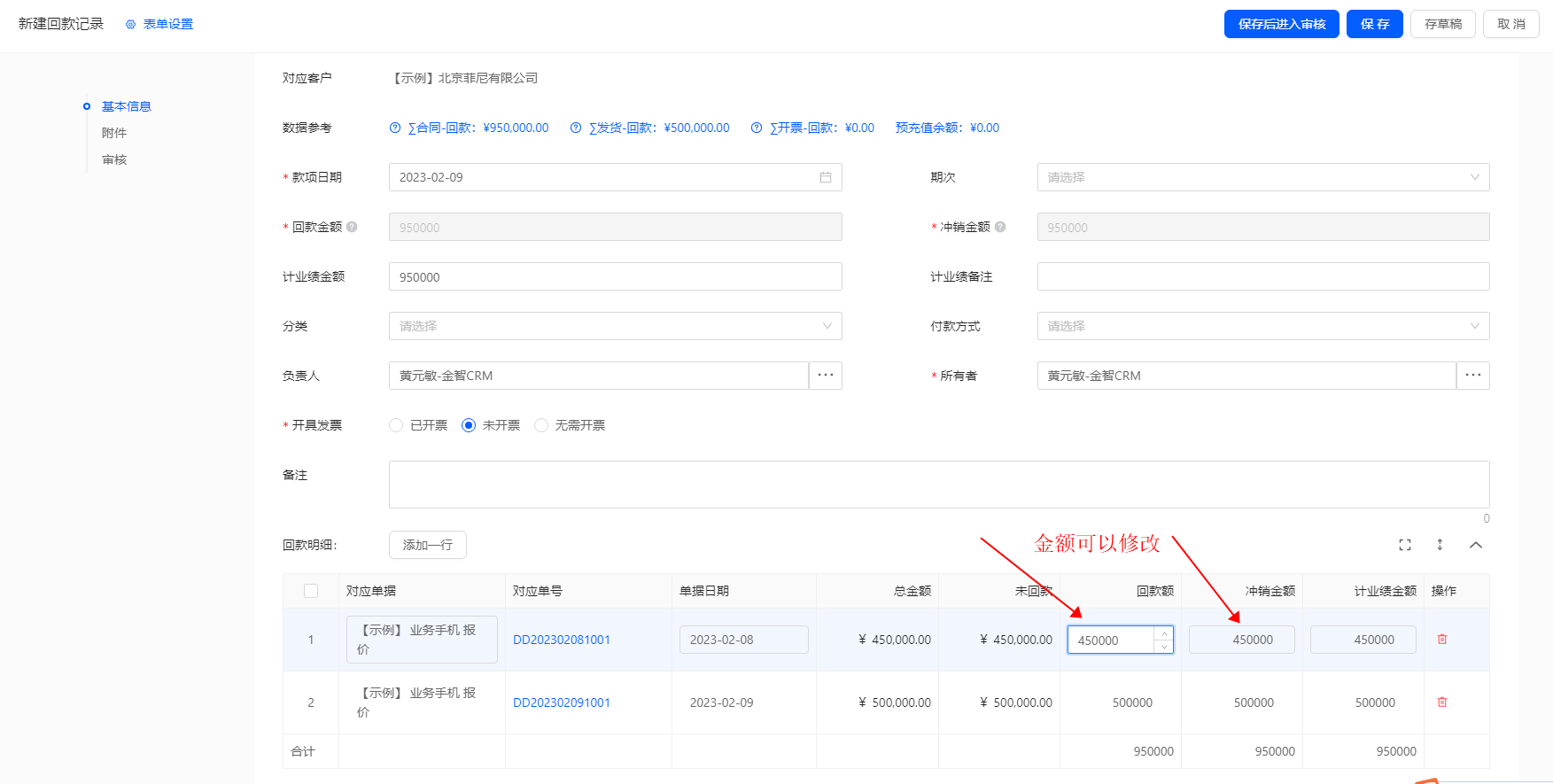This screenshot has width=1553, height=784.
Task: Click help icon next to 回款金额 label
Action: (x=352, y=227)
